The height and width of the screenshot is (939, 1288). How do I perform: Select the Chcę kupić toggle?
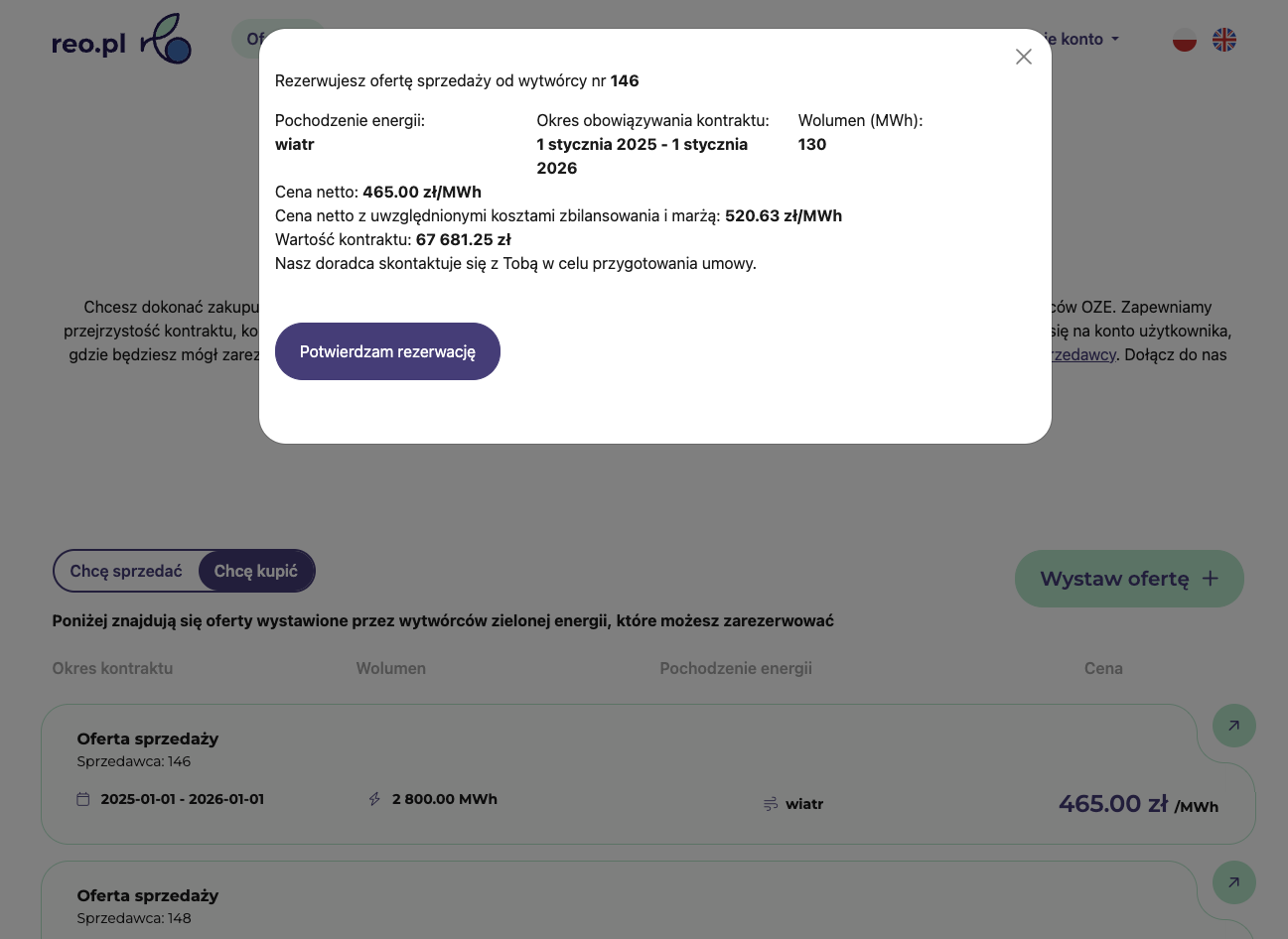pyautogui.click(x=256, y=571)
